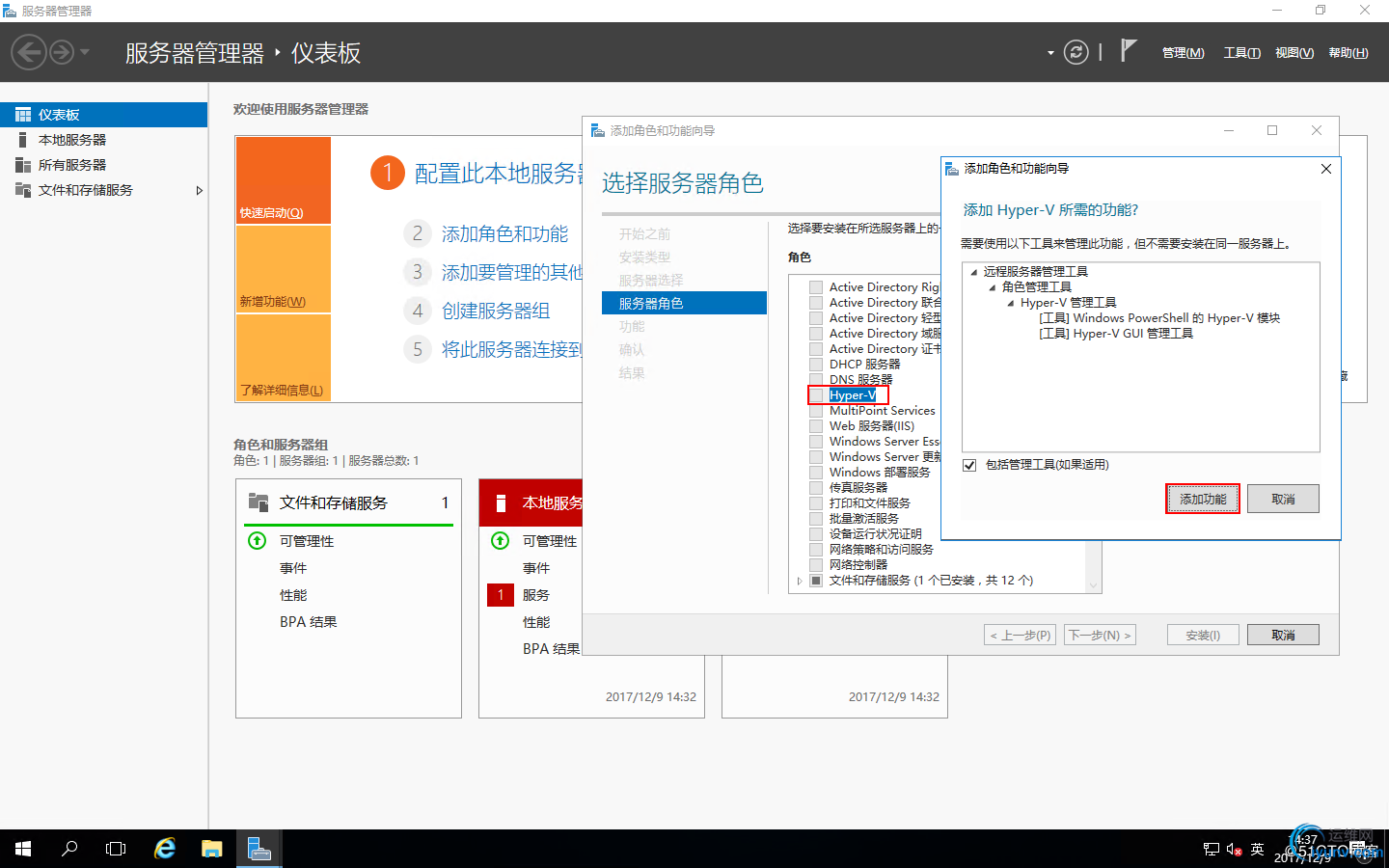1389x868 pixels.
Task: Click 取消 at the wizard bottom bar
Action: (1283, 635)
